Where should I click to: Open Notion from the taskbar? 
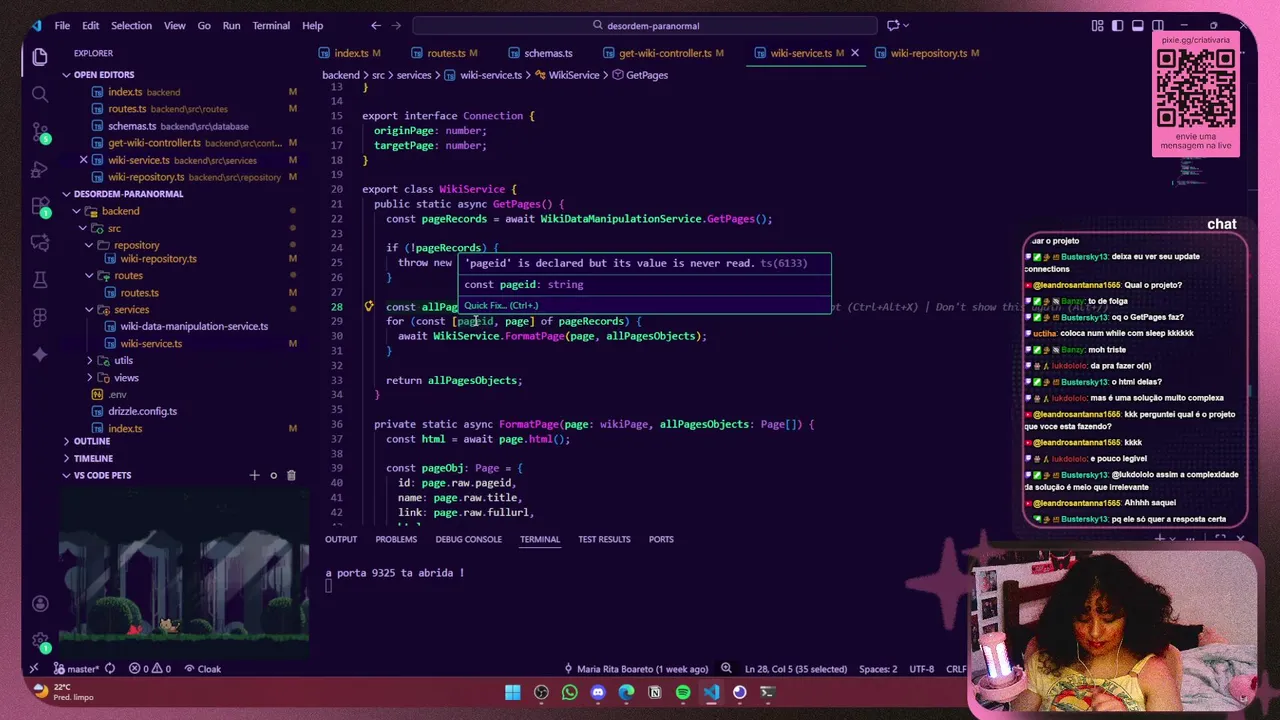pos(655,692)
